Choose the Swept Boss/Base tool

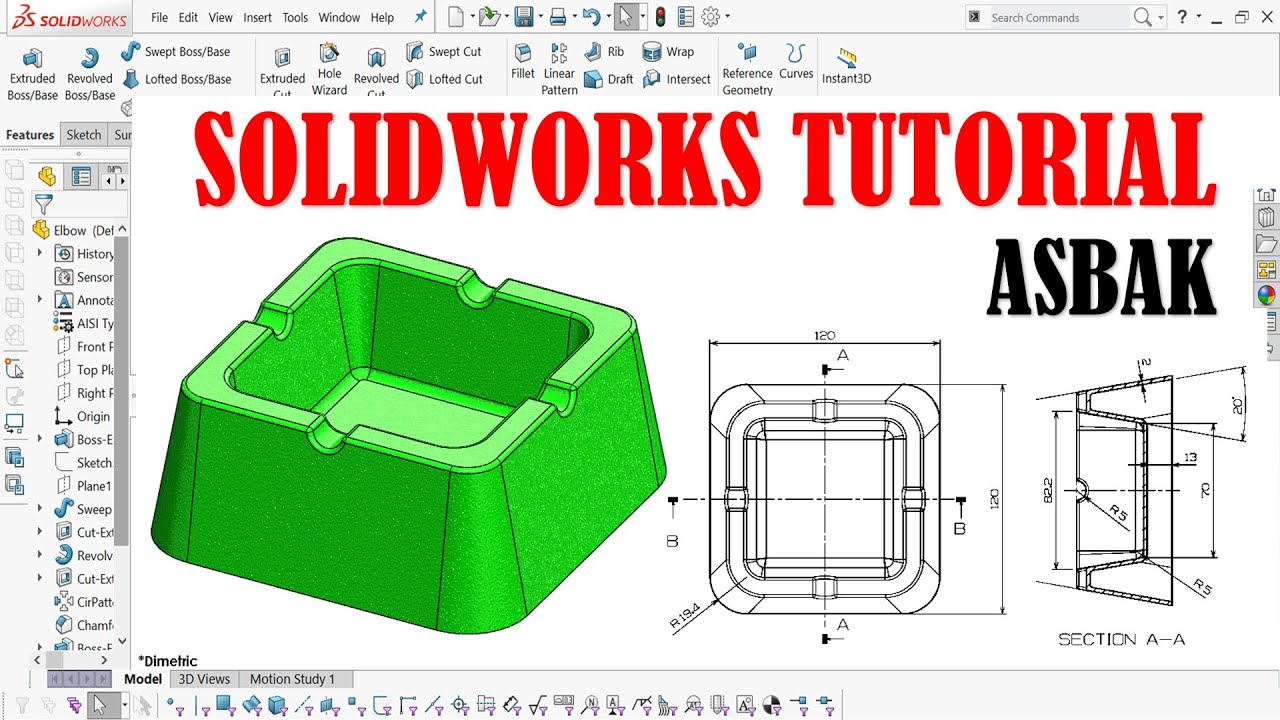coord(175,52)
